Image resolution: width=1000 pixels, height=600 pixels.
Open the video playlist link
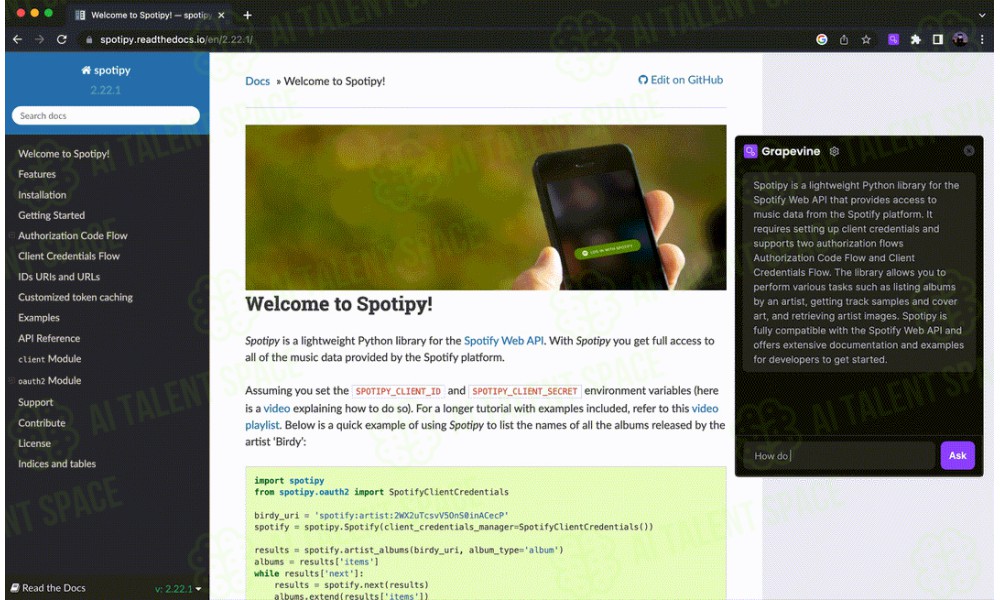tap(705, 408)
